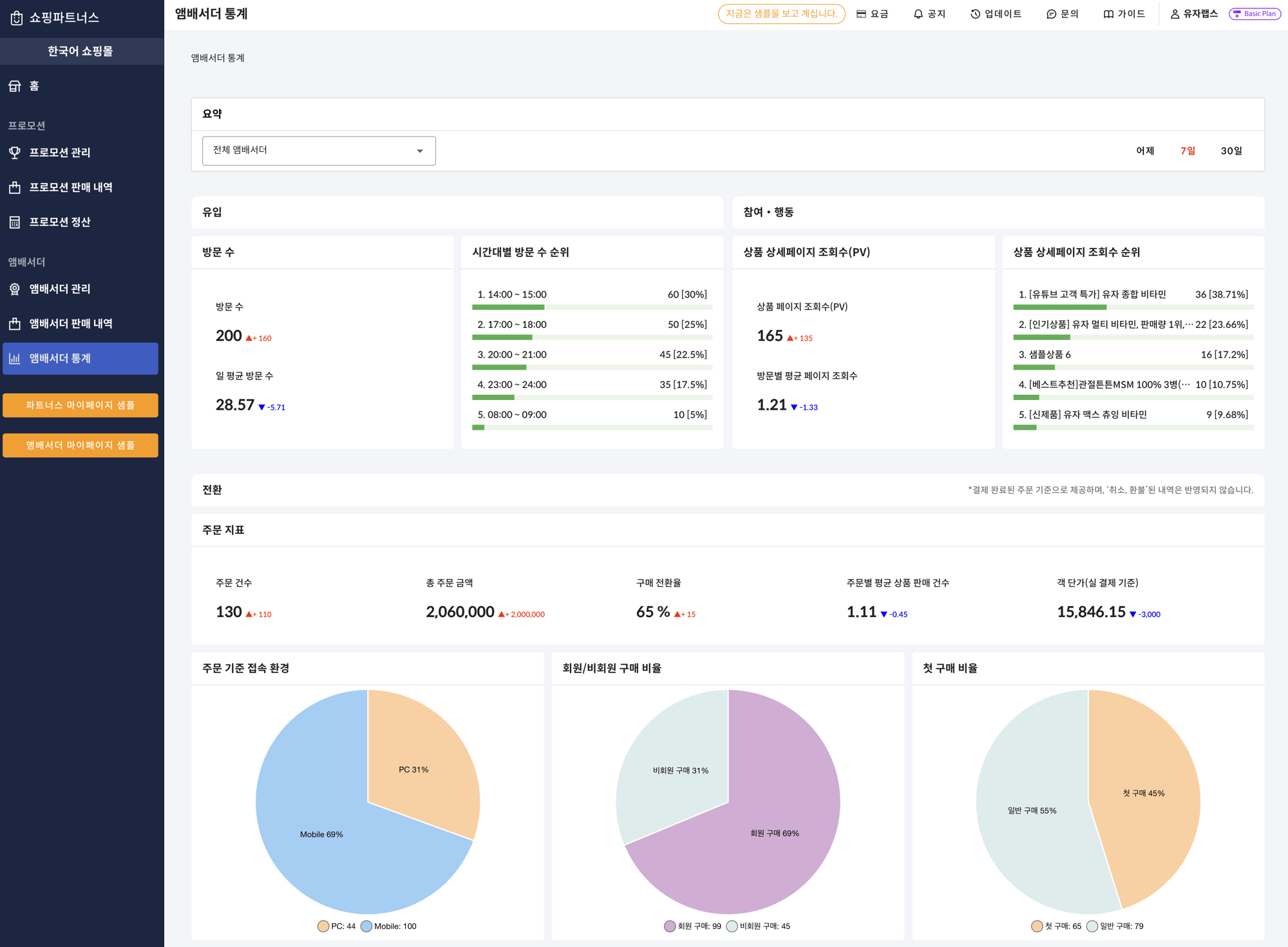
Task: Click the book icon next to 가이드
Action: pos(1108,14)
